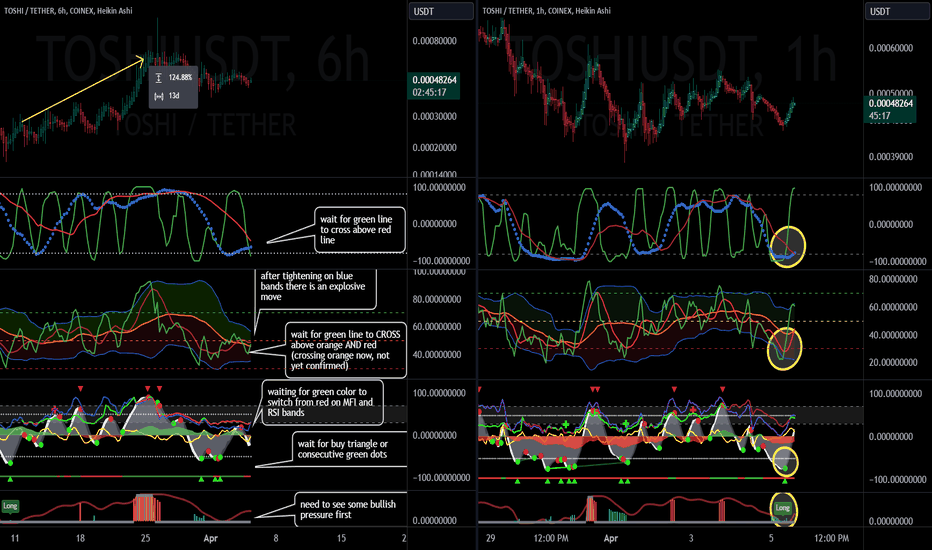932x550 pixels.
Task: Click the Apr label on 6h time axis
Action: point(210,538)
